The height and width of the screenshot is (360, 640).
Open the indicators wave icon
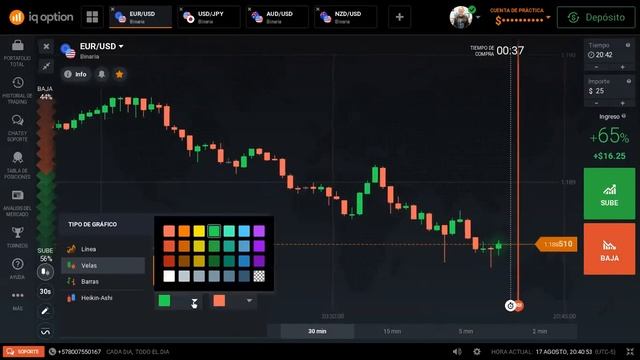tap(45, 332)
